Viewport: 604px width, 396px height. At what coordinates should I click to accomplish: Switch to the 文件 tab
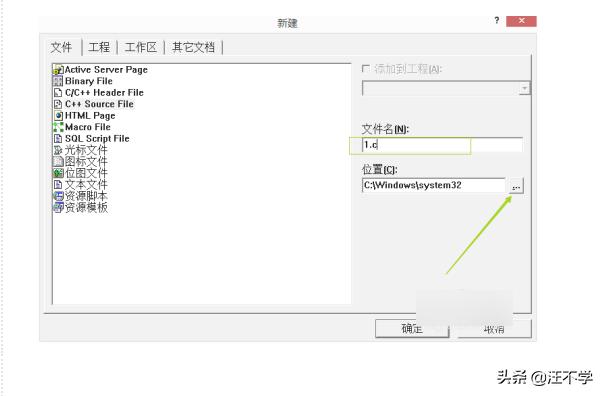point(62,47)
